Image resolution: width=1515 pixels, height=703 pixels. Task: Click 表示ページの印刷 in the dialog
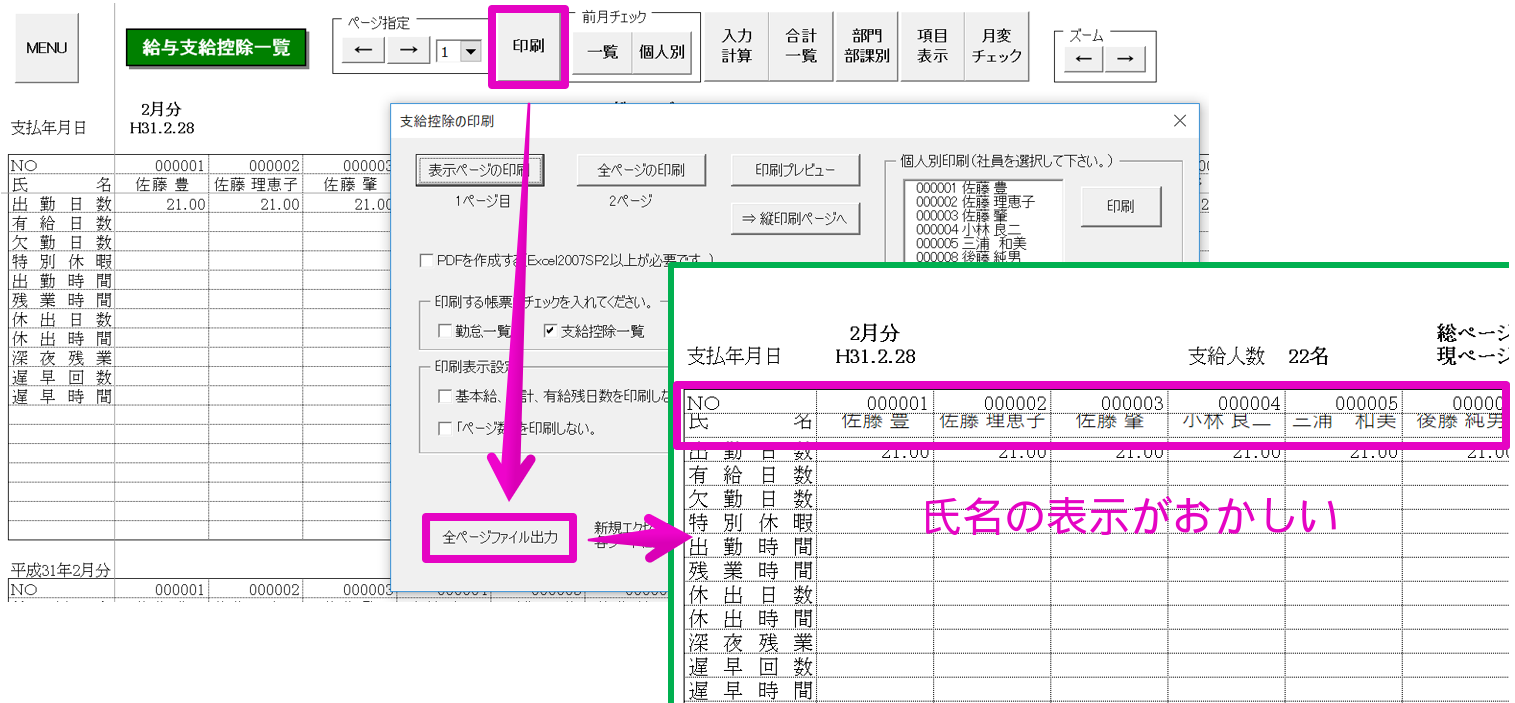[x=479, y=170]
